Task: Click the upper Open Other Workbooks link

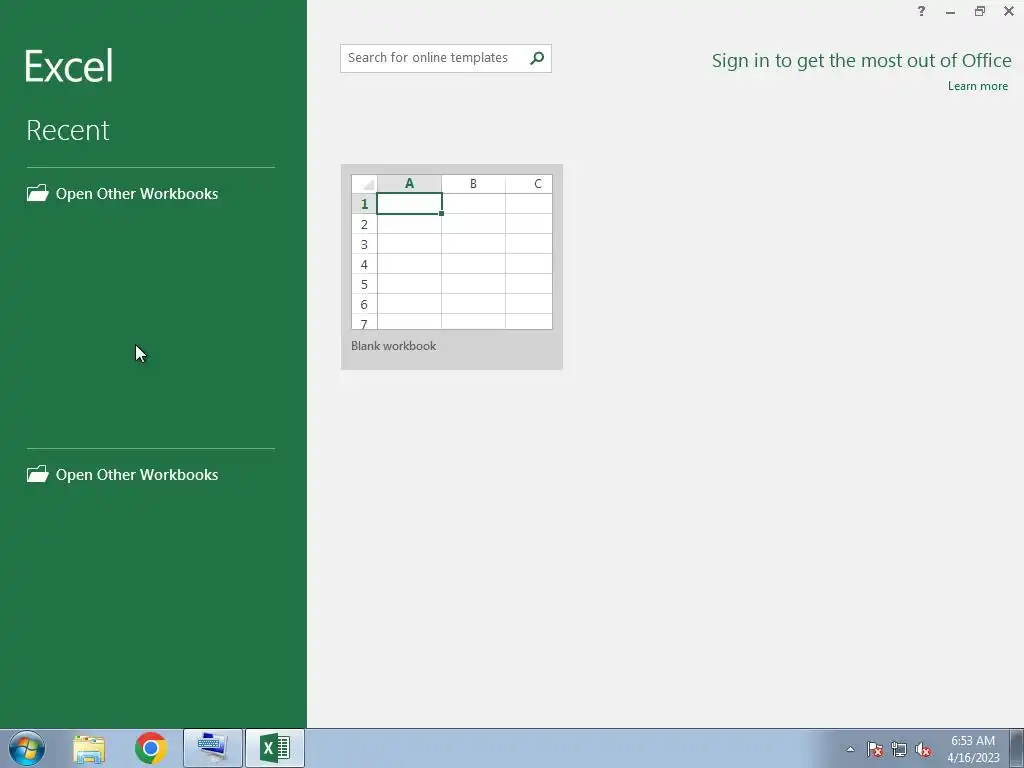Action: click(x=123, y=194)
